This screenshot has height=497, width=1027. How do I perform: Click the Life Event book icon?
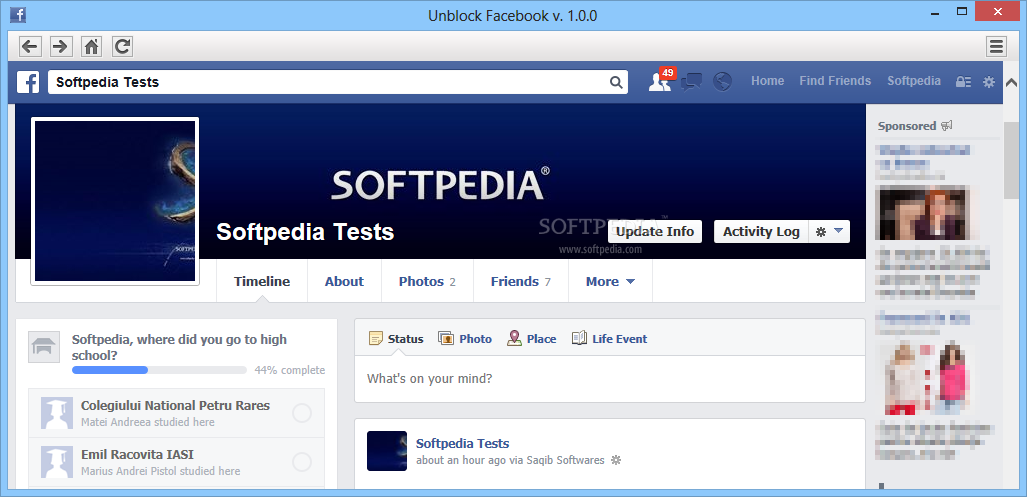coord(579,338)
